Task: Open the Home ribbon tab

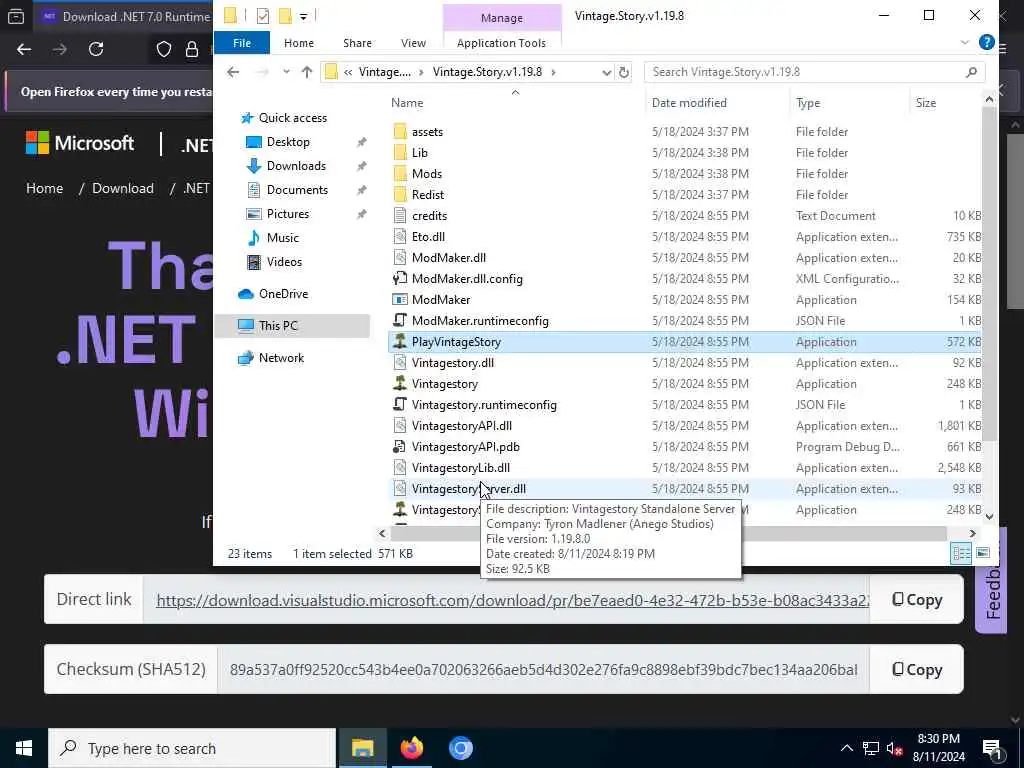Action: click(298, 43)
